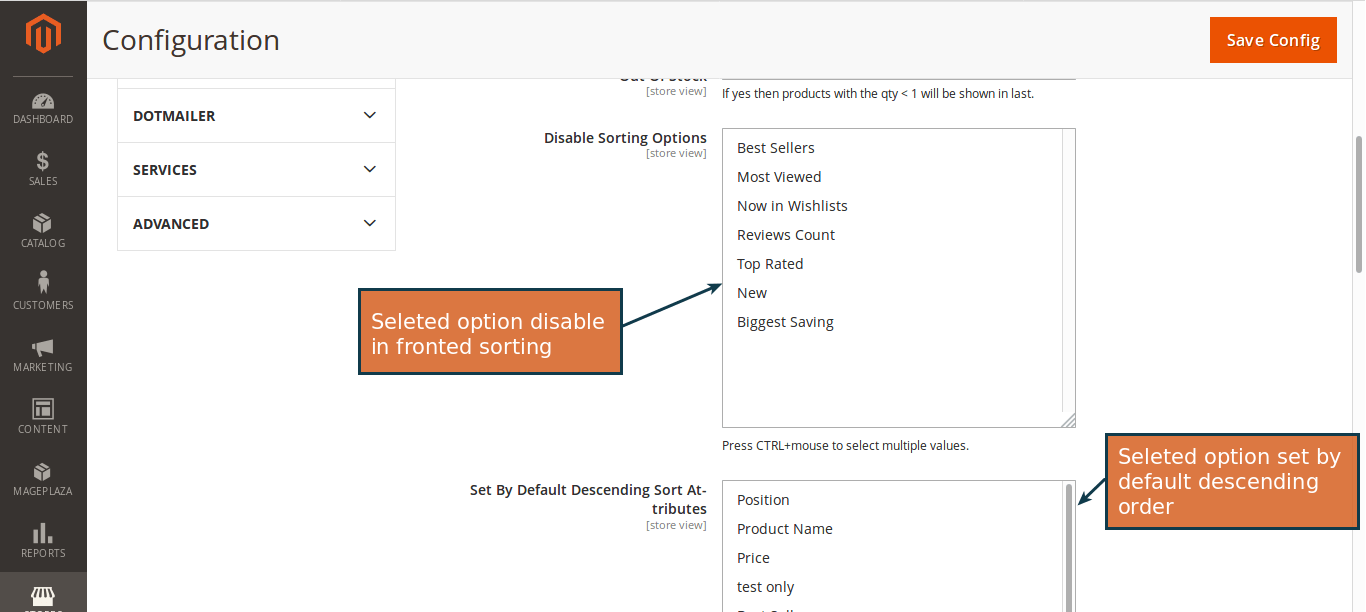Viewport: 1366px width, 612px height.
Task: Expand the ADVANCED section
Action: (x=255, y=223)
